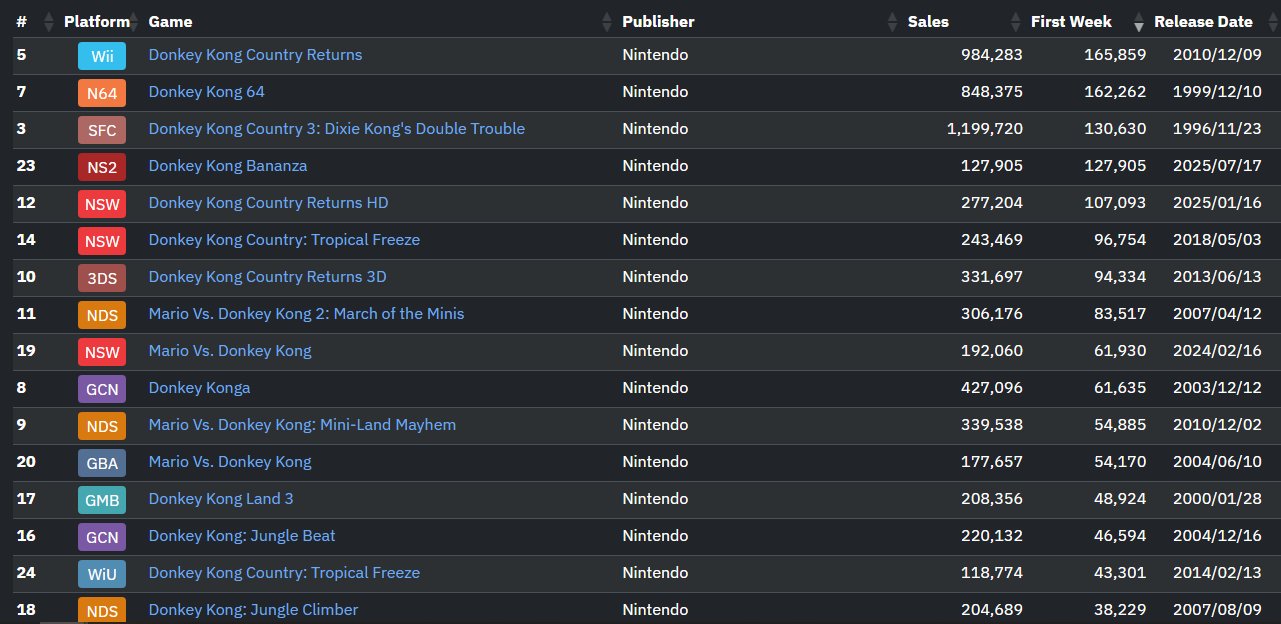
Task: Click the Wii platform badge
Action: click(x=102, y=56)
